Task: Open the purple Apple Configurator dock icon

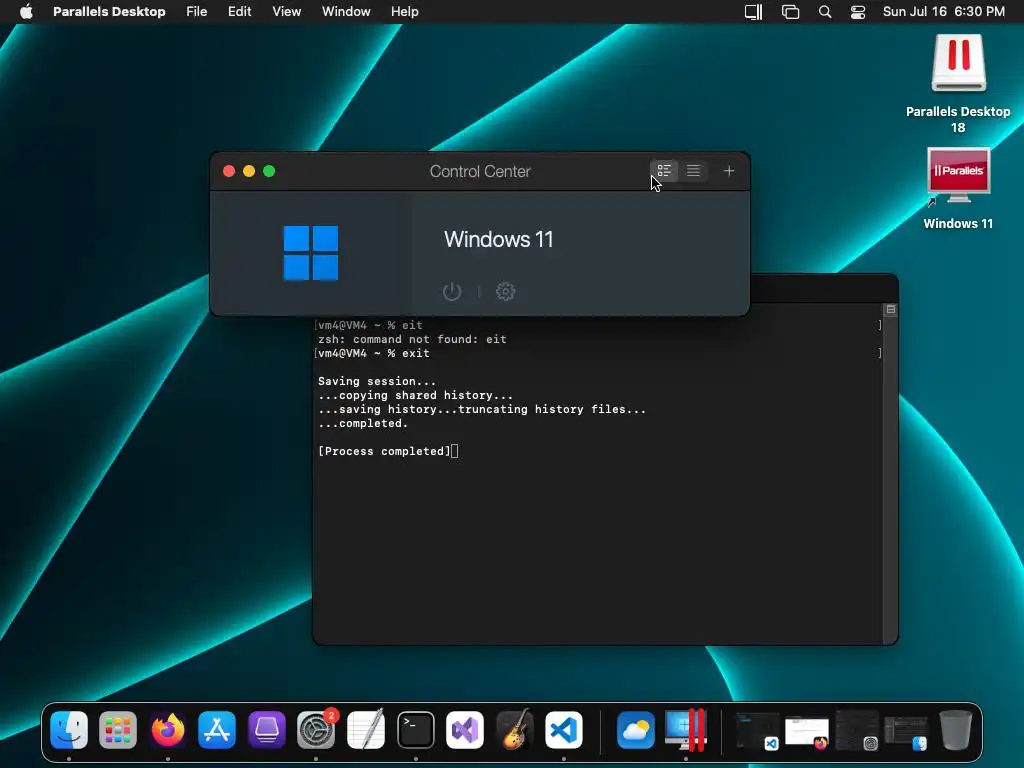Action: (x=266, y=729)
